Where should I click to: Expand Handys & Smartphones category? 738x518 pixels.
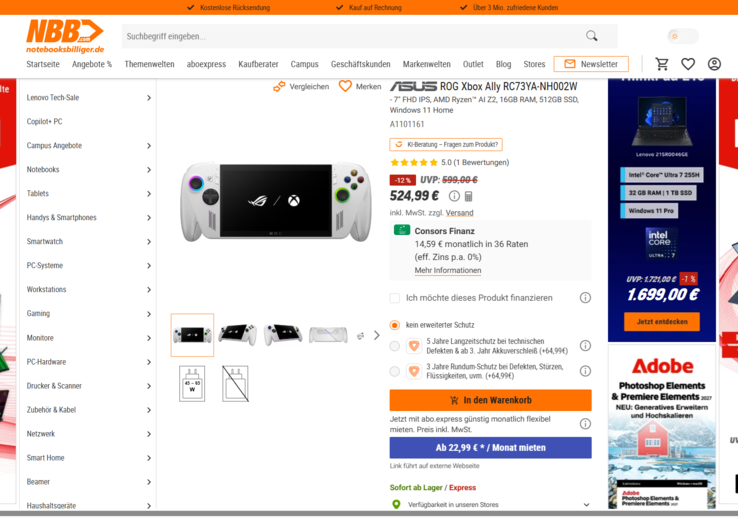coord(149,218)
